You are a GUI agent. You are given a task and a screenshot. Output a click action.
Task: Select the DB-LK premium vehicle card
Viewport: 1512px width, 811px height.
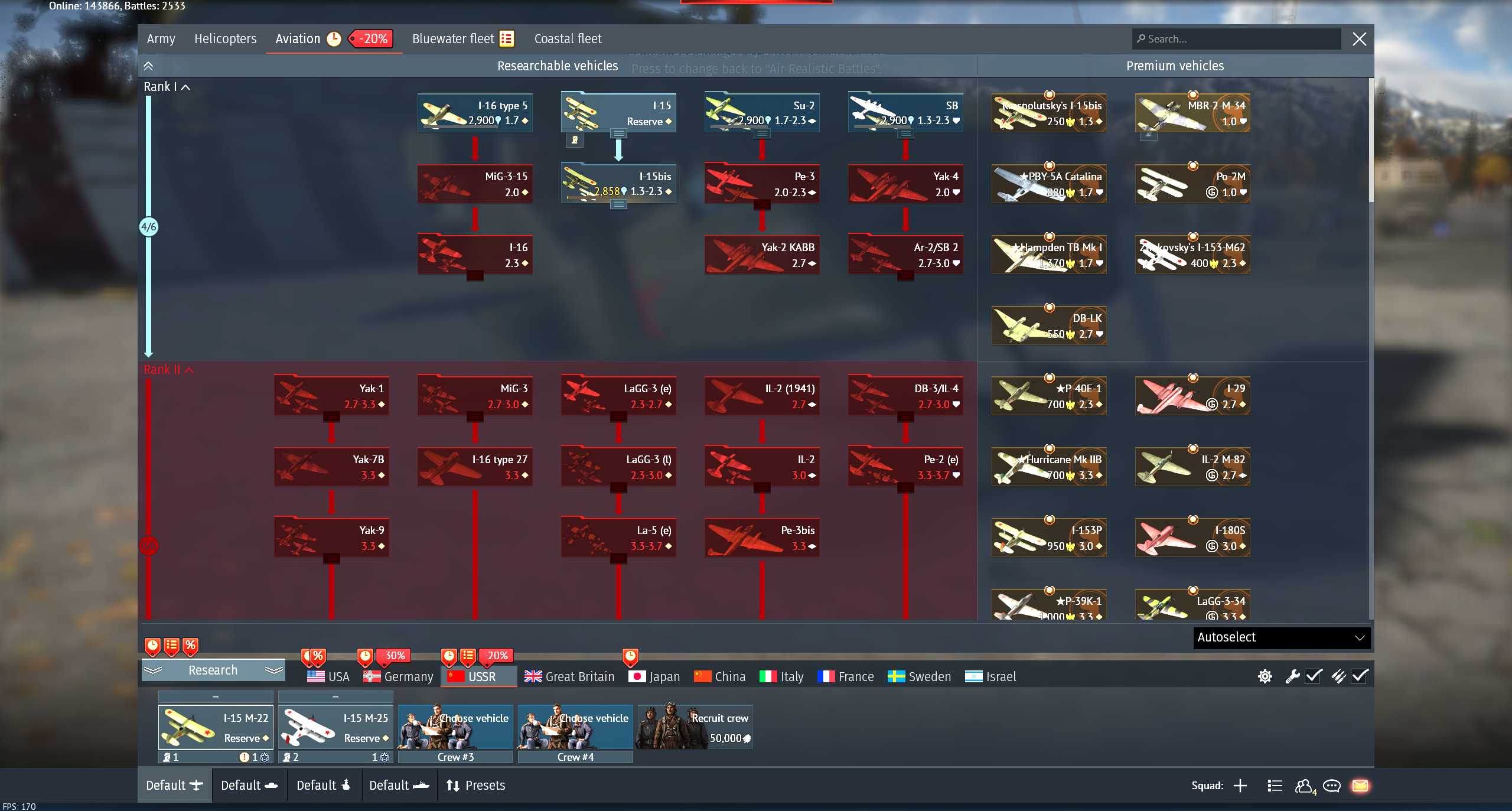pyautogui.click(x=1049, y=325)
